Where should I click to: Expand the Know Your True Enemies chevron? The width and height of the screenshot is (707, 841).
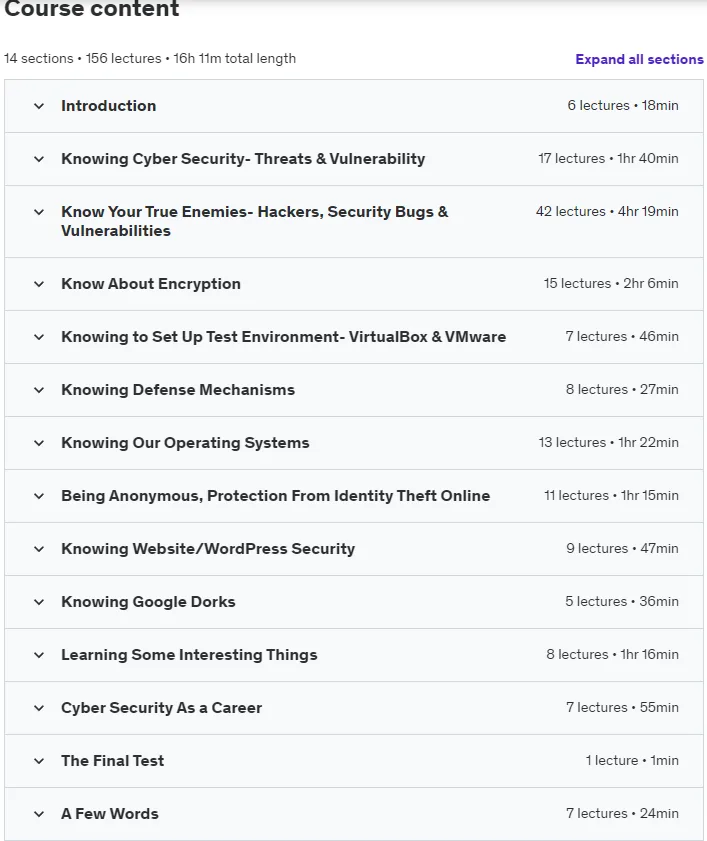[39, 212]
